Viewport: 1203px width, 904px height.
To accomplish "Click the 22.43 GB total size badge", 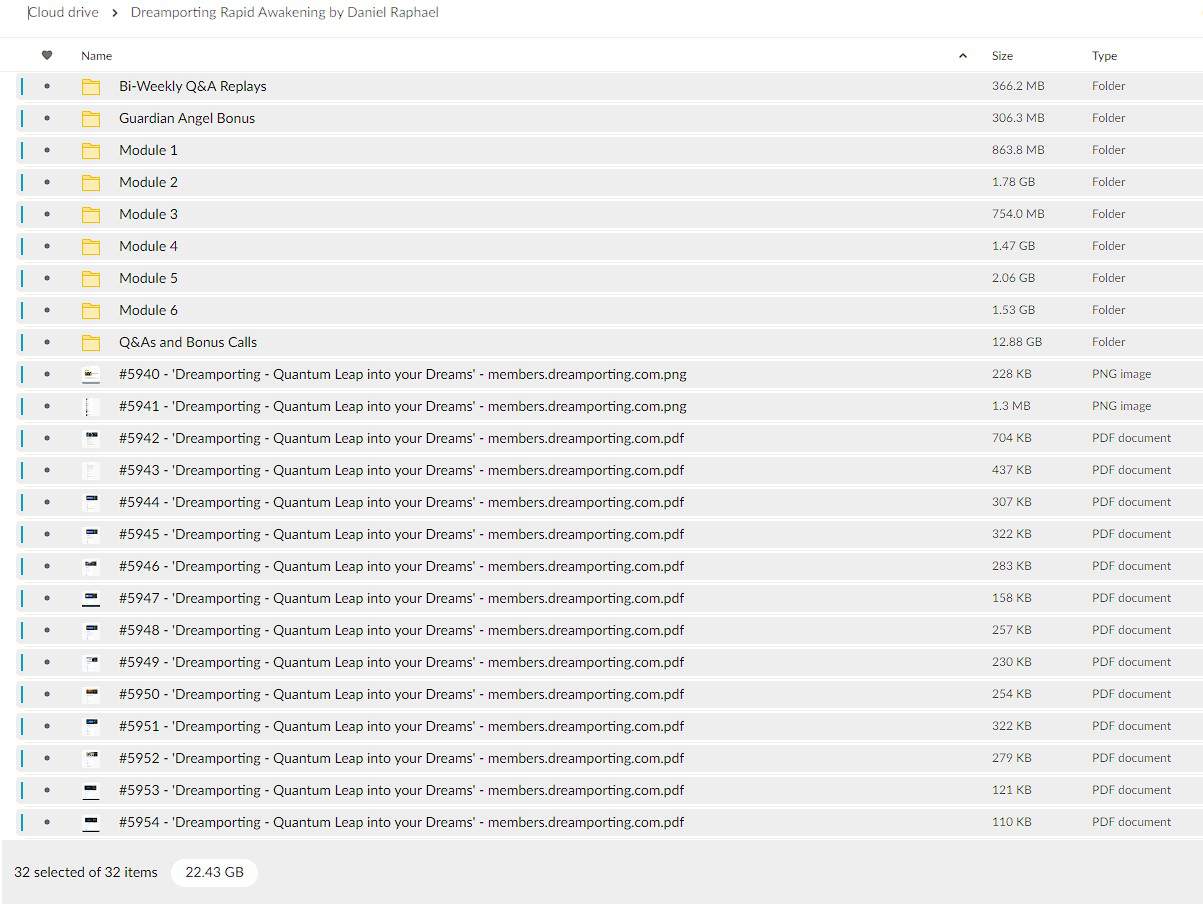I will tap(214, 872).
